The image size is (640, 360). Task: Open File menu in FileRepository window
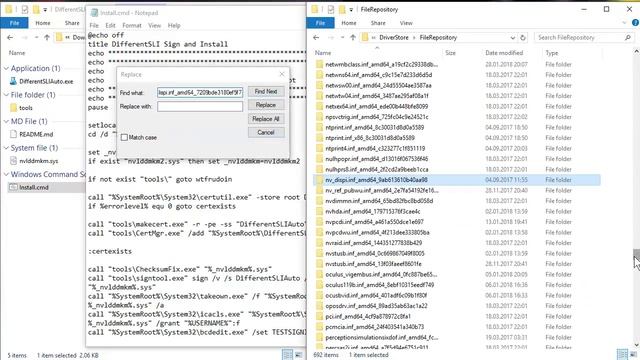pos(320,23)
